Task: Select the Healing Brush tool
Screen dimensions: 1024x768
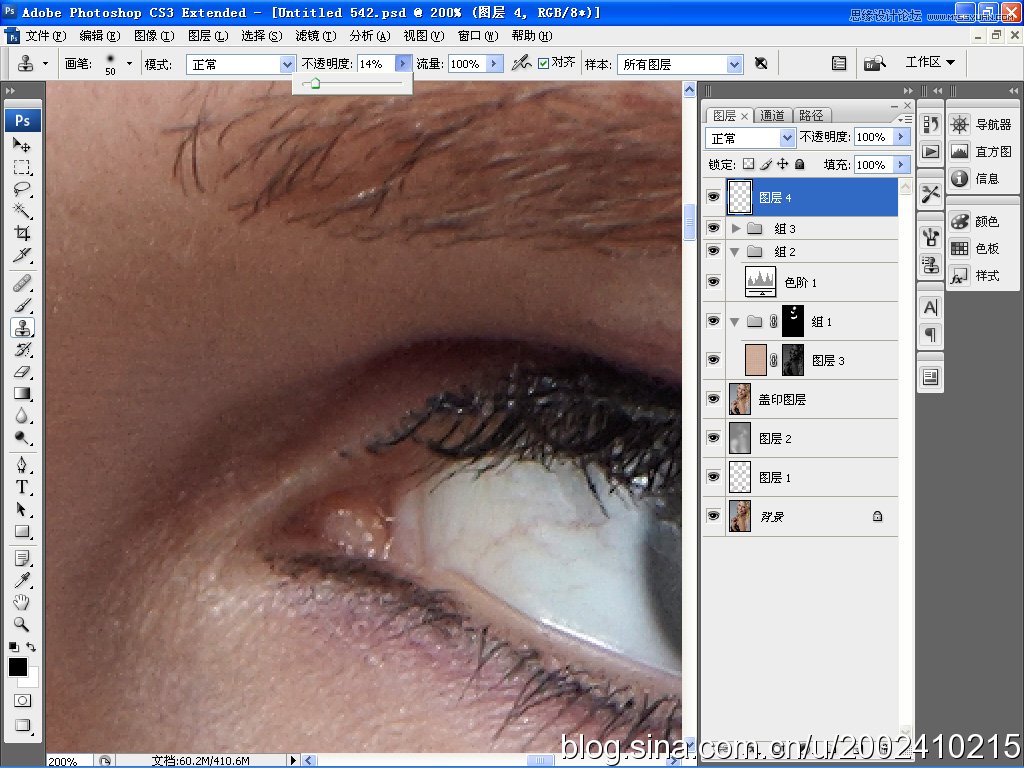Action: pos(22,283)
